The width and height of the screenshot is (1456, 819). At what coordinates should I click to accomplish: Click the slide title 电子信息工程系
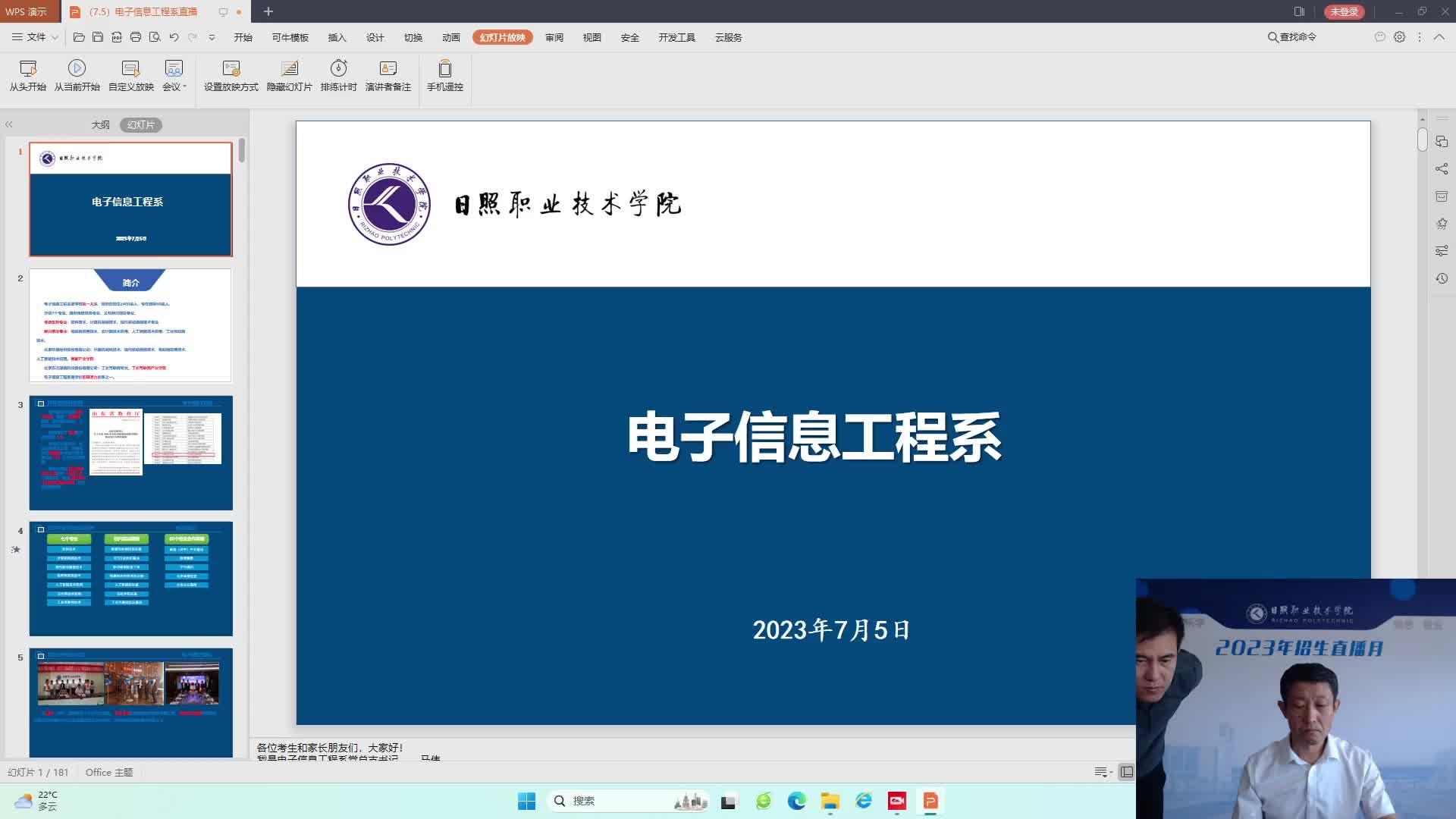pos(815,438)
